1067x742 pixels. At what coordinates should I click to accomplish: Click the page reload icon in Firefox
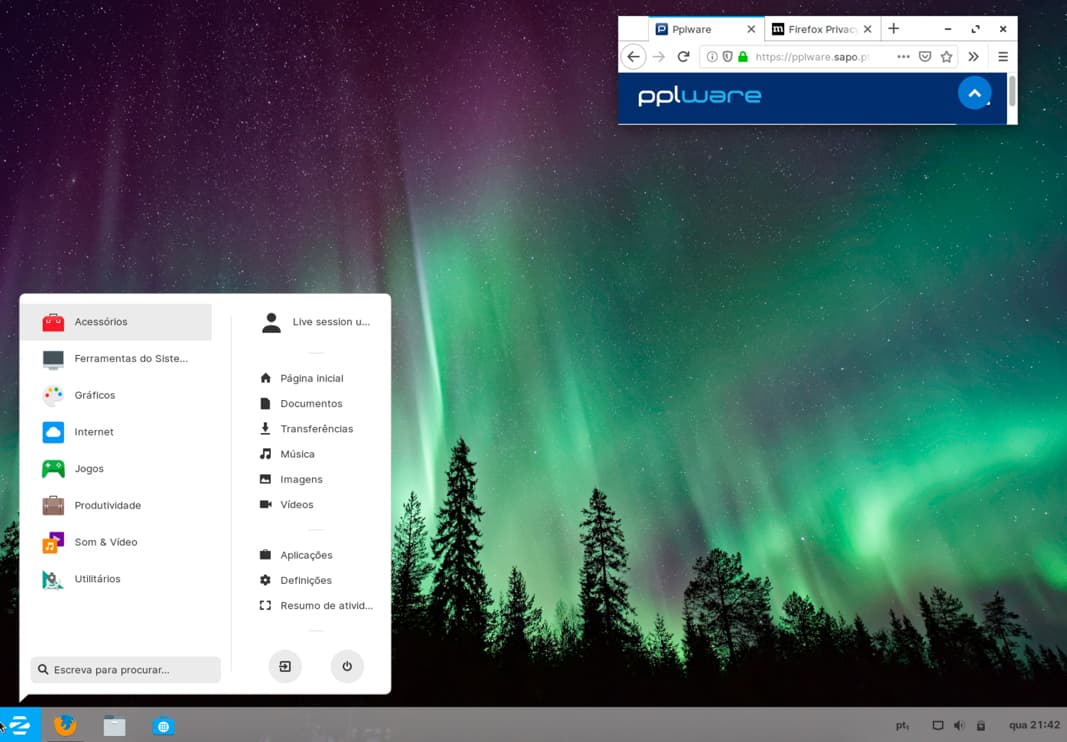(684, 56)
